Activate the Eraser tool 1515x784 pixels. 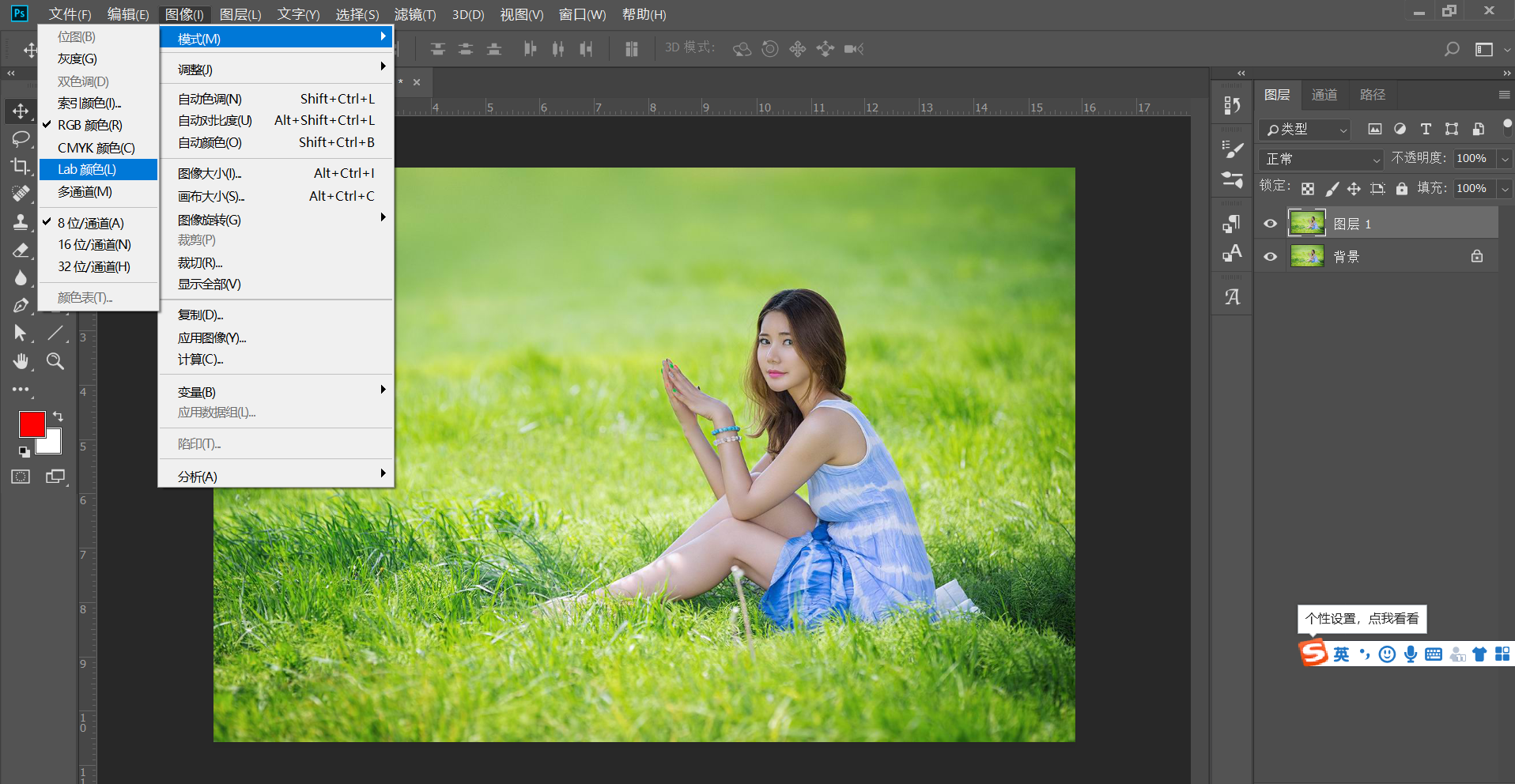[x=21, y=251]
